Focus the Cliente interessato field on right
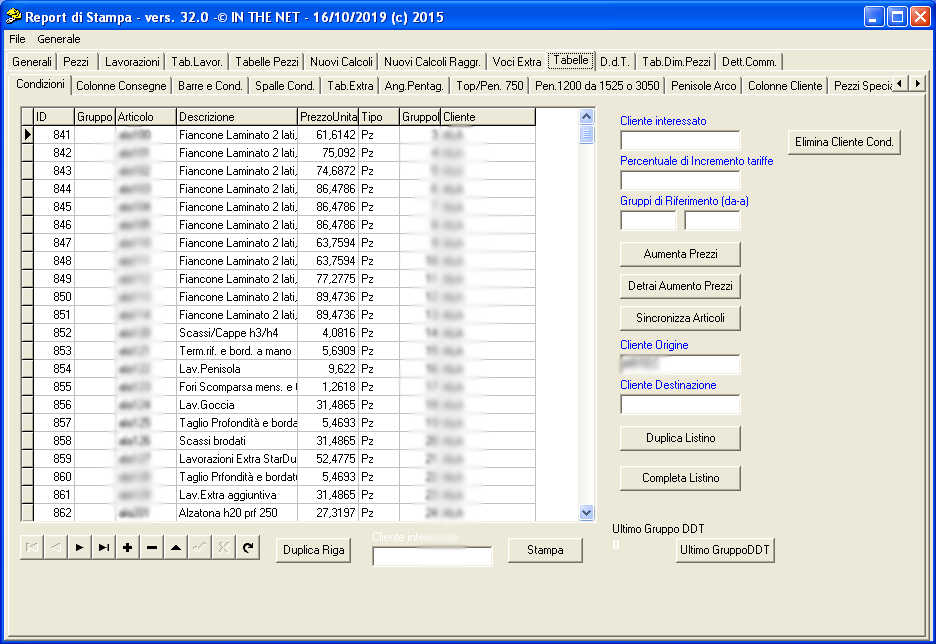The width and height of the screenshot is (936, 644). point(680,140)
